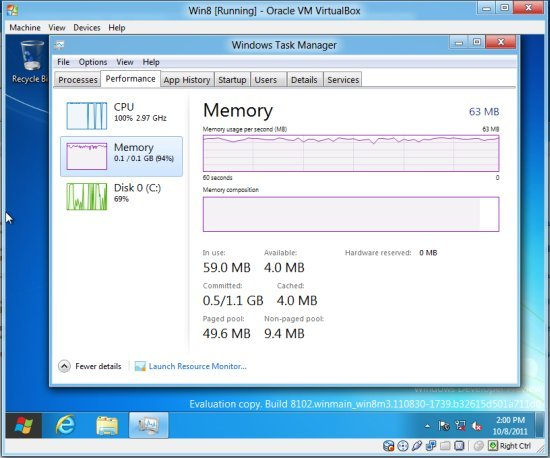Switch to the Startup tab
Viewport: 550px width, 458px height.
[232, 80]
